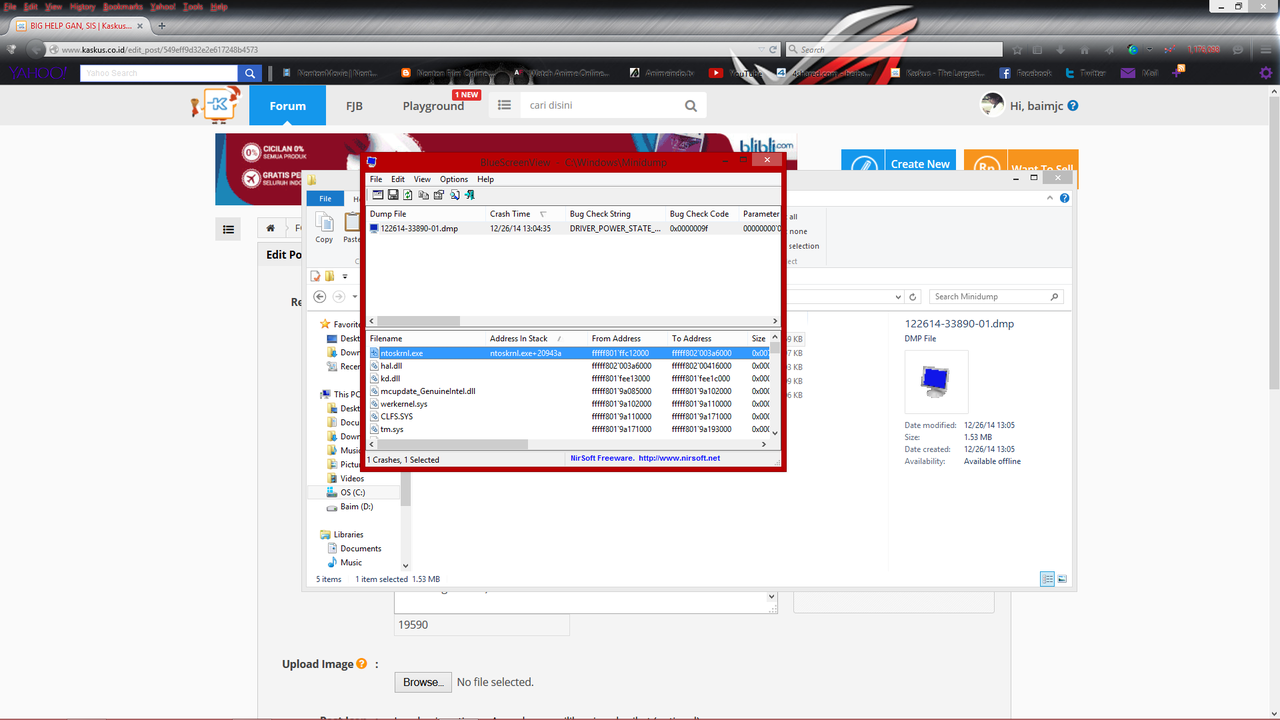Open the View menu in BlueScreenView
The image size is (1280, 720).
422,179
